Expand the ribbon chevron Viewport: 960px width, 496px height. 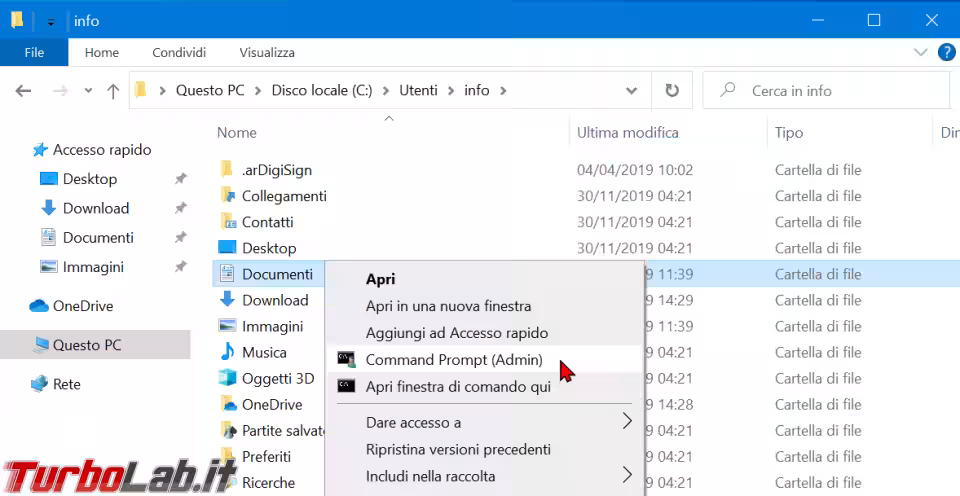pos(920,53)
